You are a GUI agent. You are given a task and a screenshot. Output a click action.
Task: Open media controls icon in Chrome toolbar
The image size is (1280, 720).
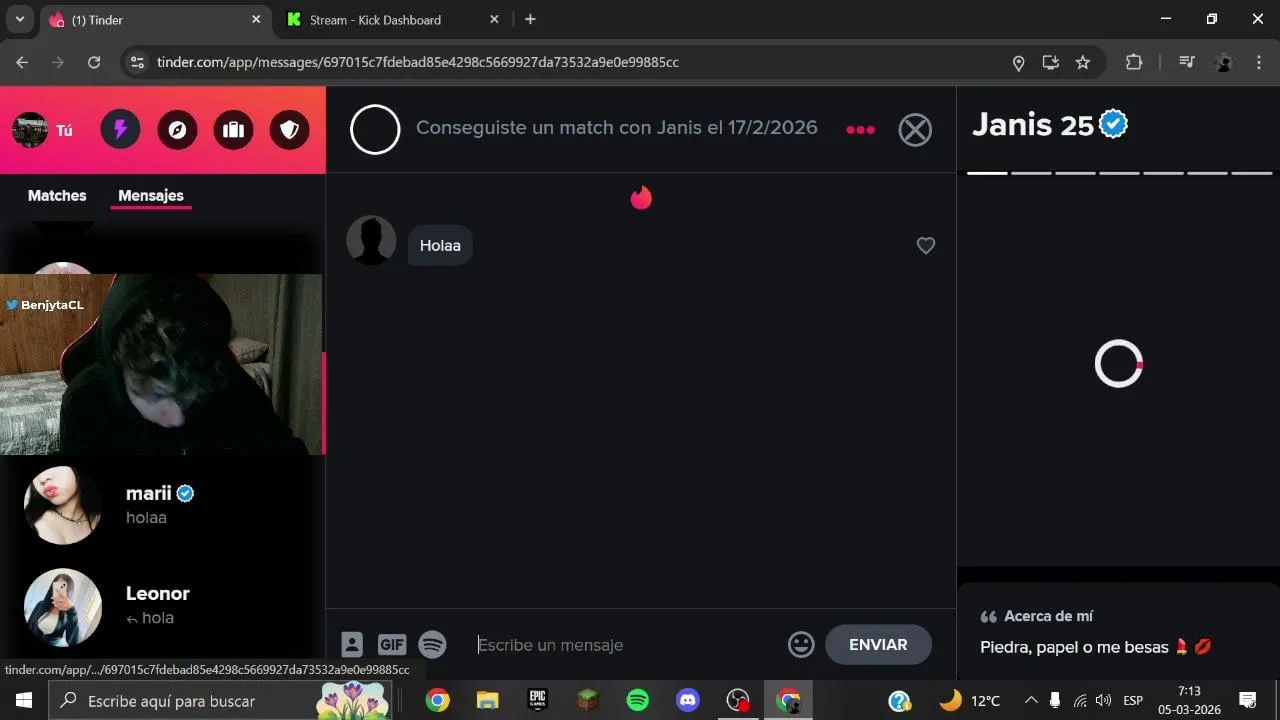point(1186,62)
